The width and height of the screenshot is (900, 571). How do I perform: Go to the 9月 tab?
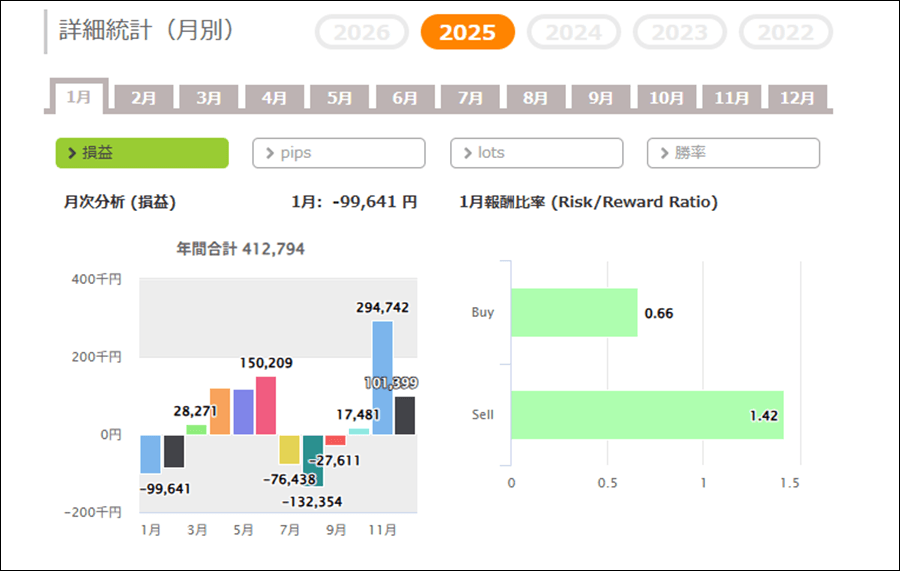(601, 98)
